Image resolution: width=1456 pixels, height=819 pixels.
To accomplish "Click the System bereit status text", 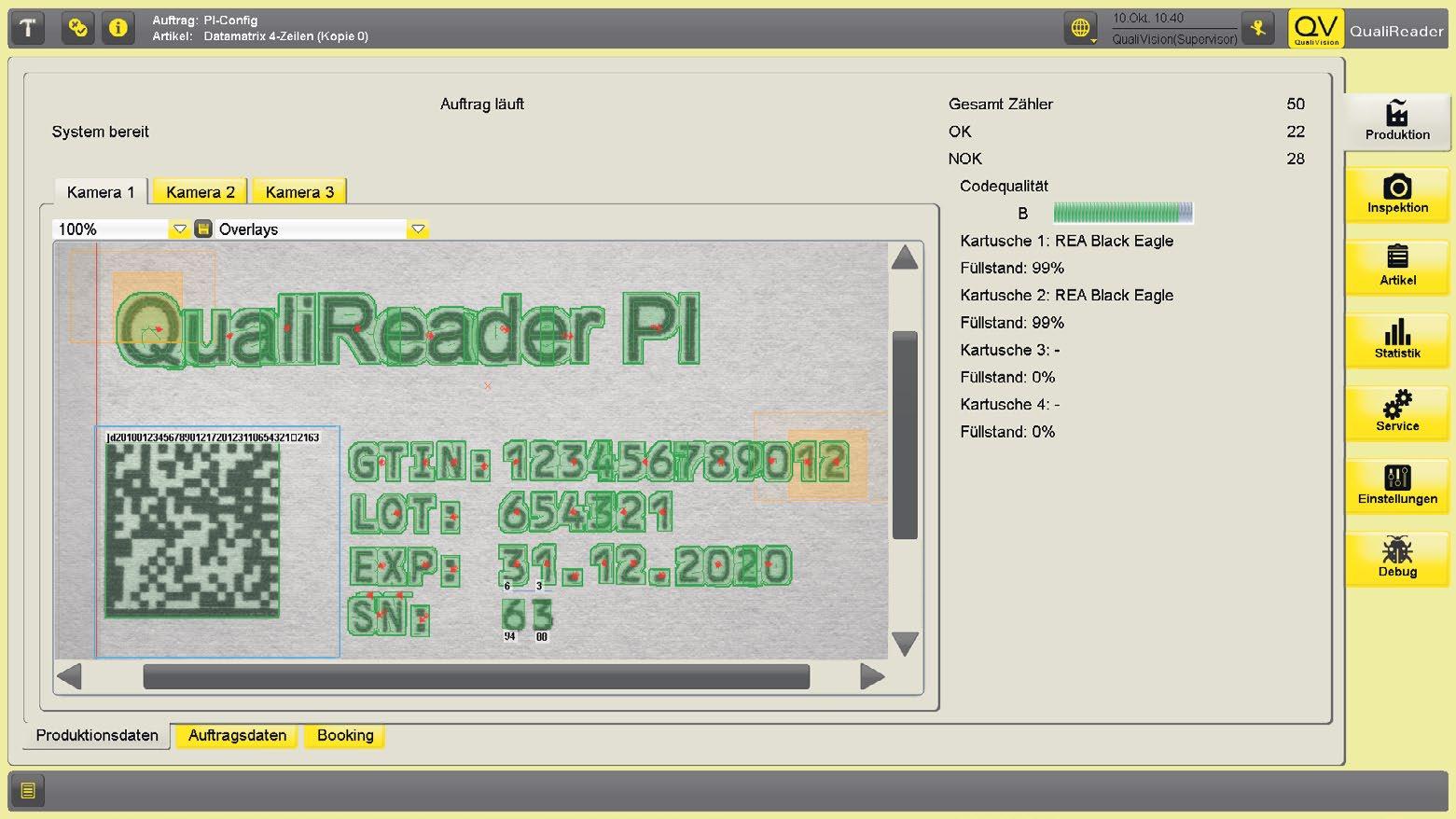I will 101,132.
